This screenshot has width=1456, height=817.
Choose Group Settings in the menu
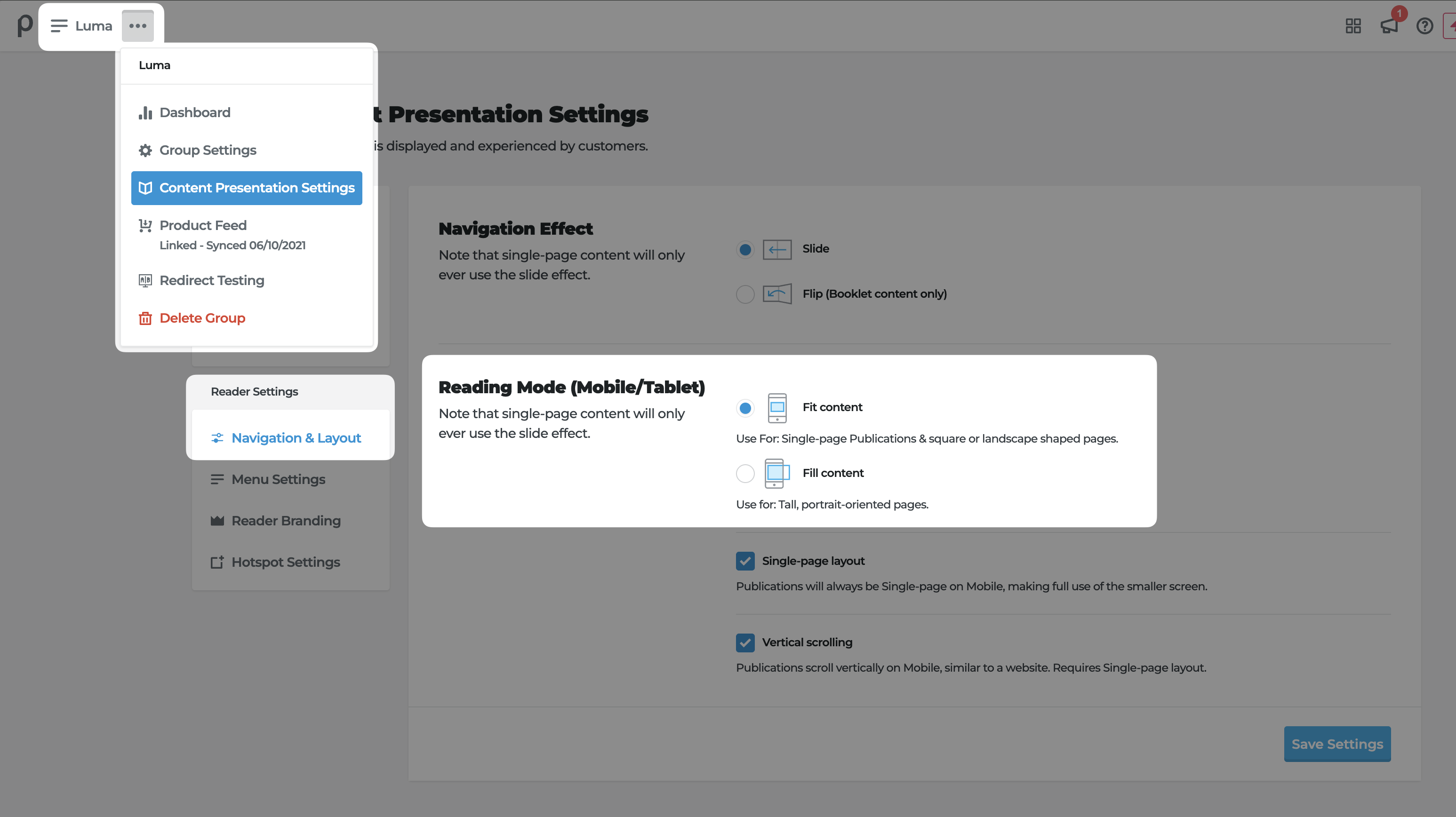pos(208,151)
